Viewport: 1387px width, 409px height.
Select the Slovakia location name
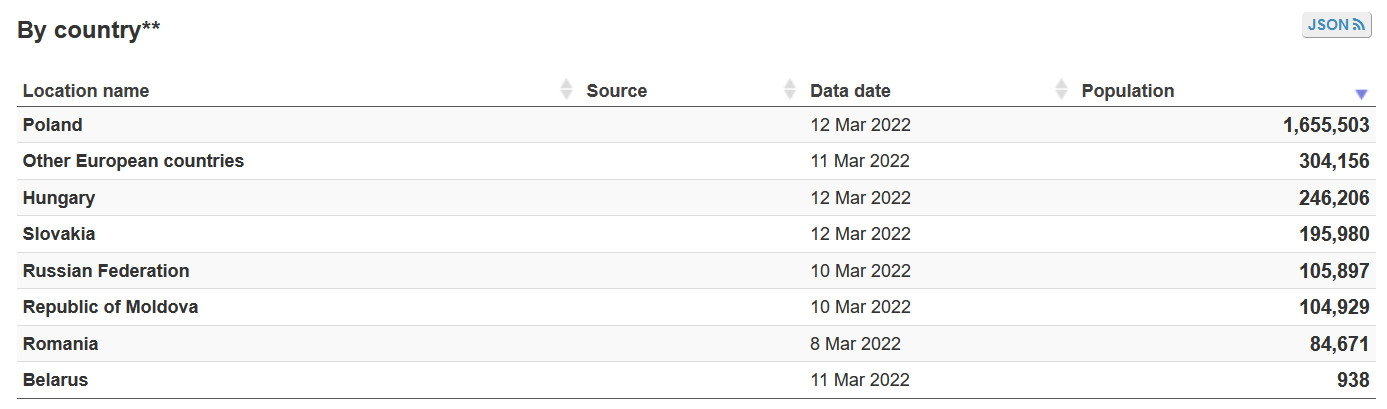pos(59,234)
